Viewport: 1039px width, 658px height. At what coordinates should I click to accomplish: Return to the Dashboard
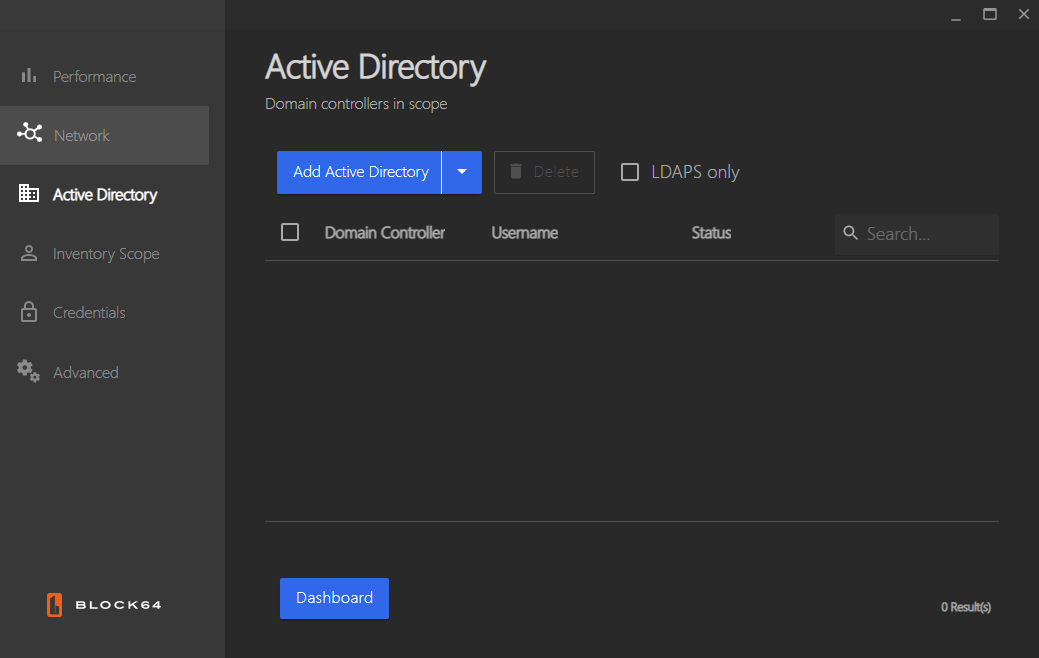[x=334, y=598]
